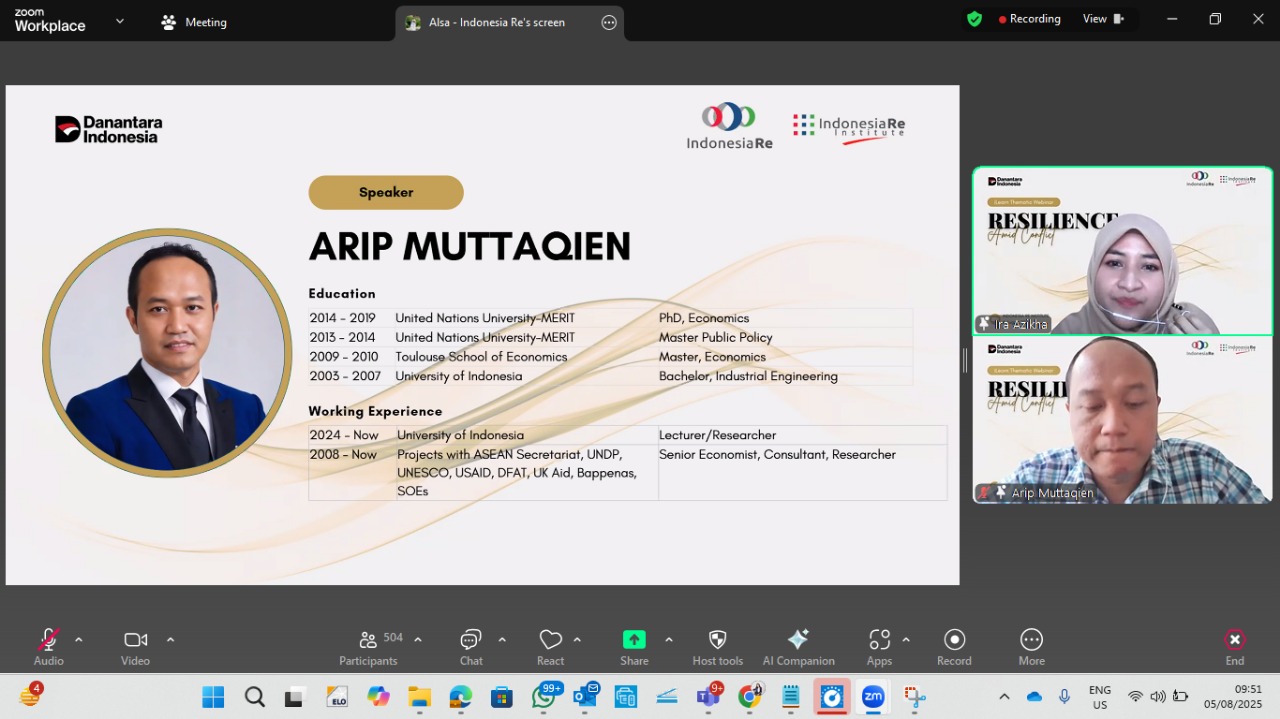Open the React heart icon
Viewport: 1280px width, 719px height.
pyautogui.click(x=550, y=640)
